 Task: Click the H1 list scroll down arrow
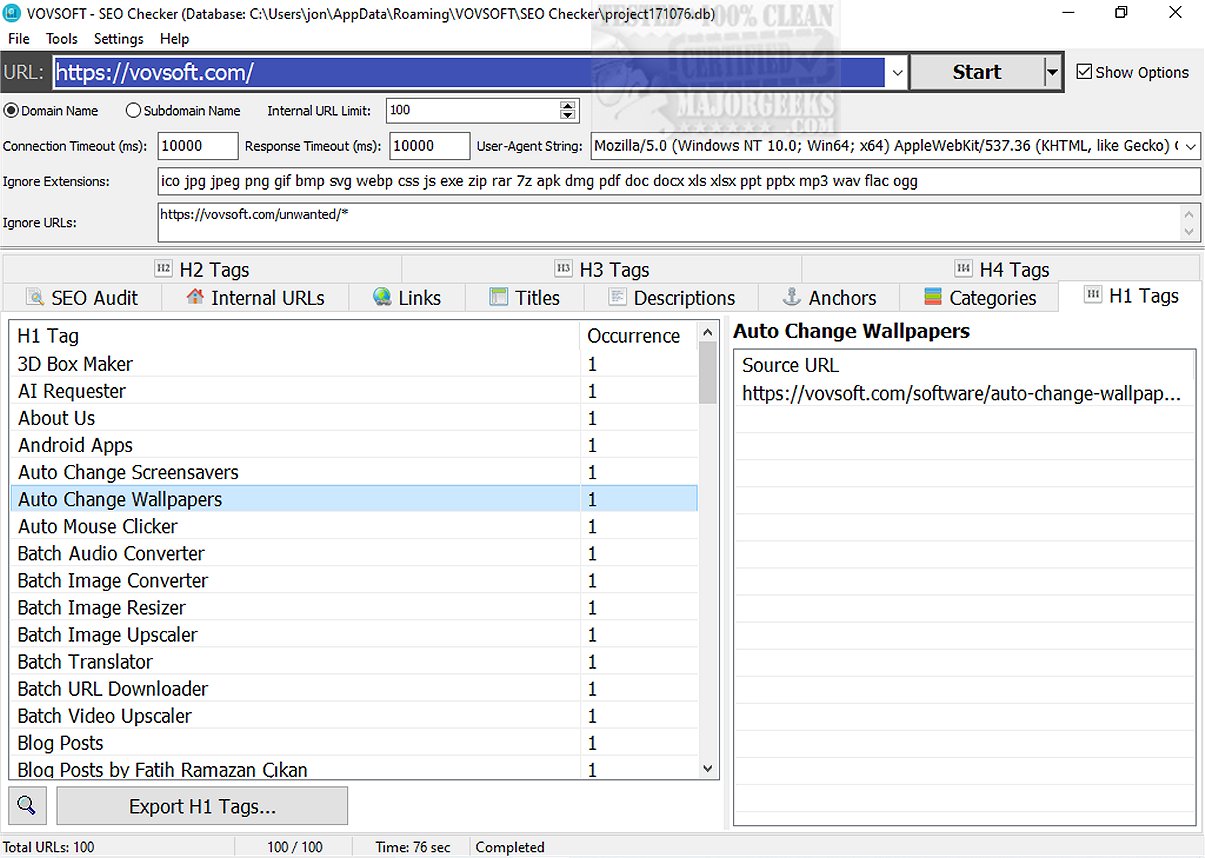[x=708, y=769]
